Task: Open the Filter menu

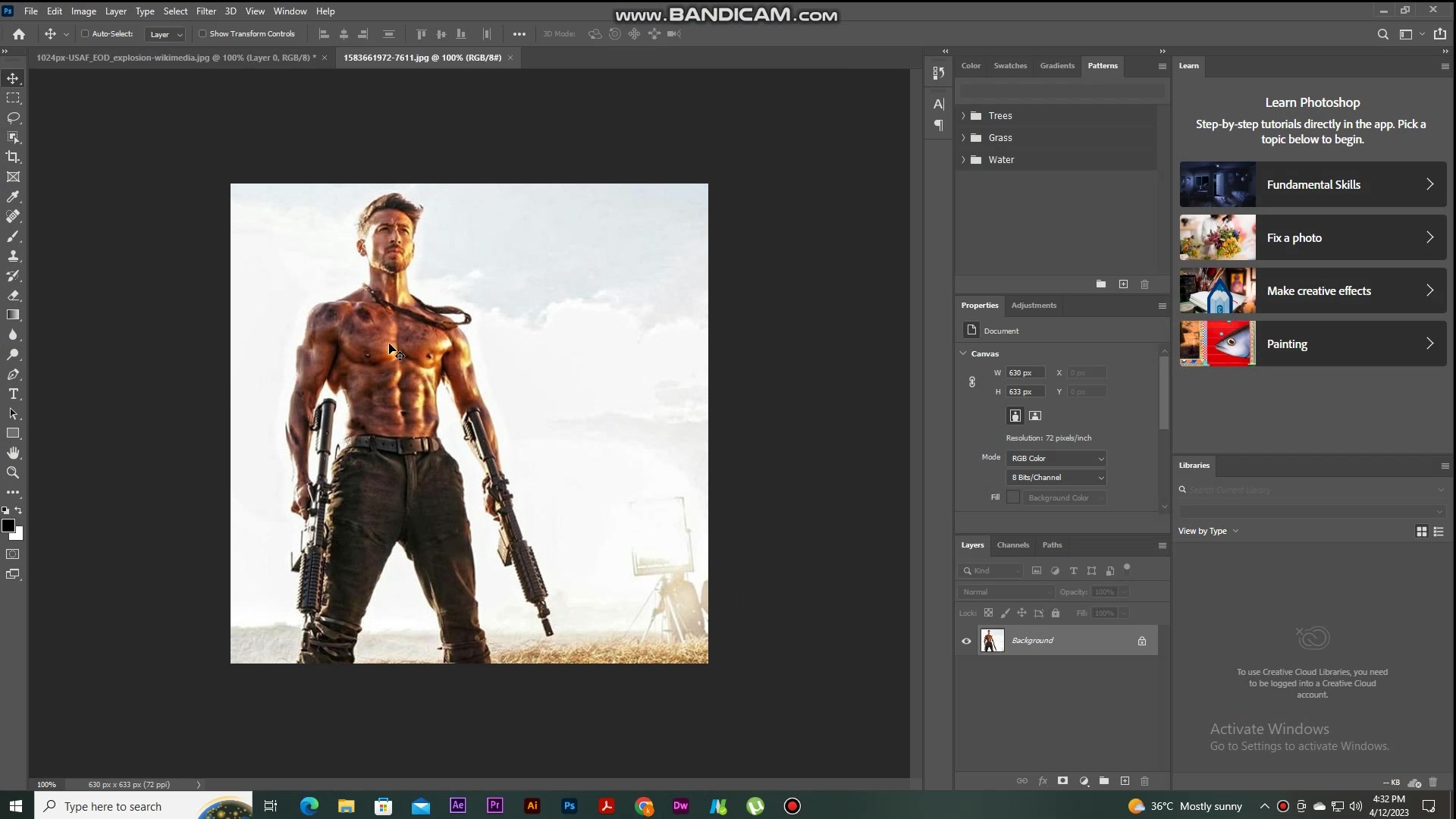Action: pos(206,11)
